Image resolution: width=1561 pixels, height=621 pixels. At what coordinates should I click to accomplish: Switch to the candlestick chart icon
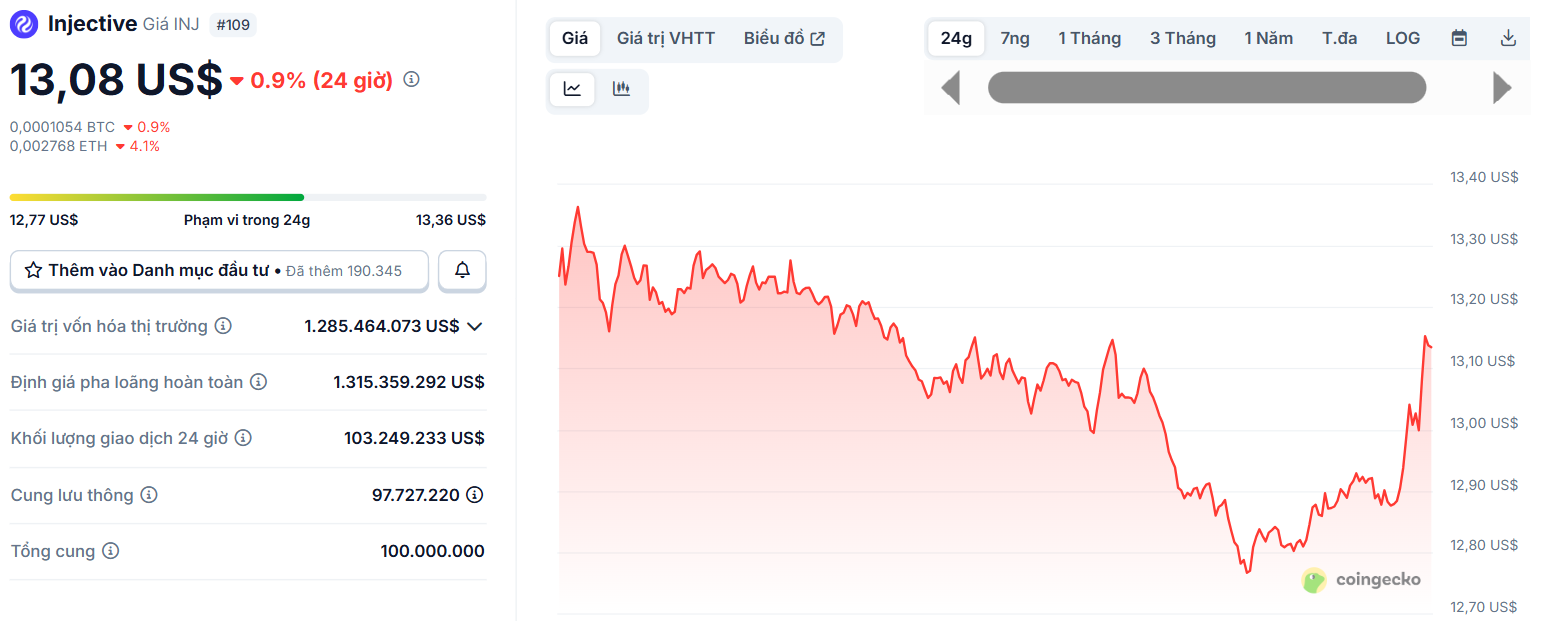621,88
